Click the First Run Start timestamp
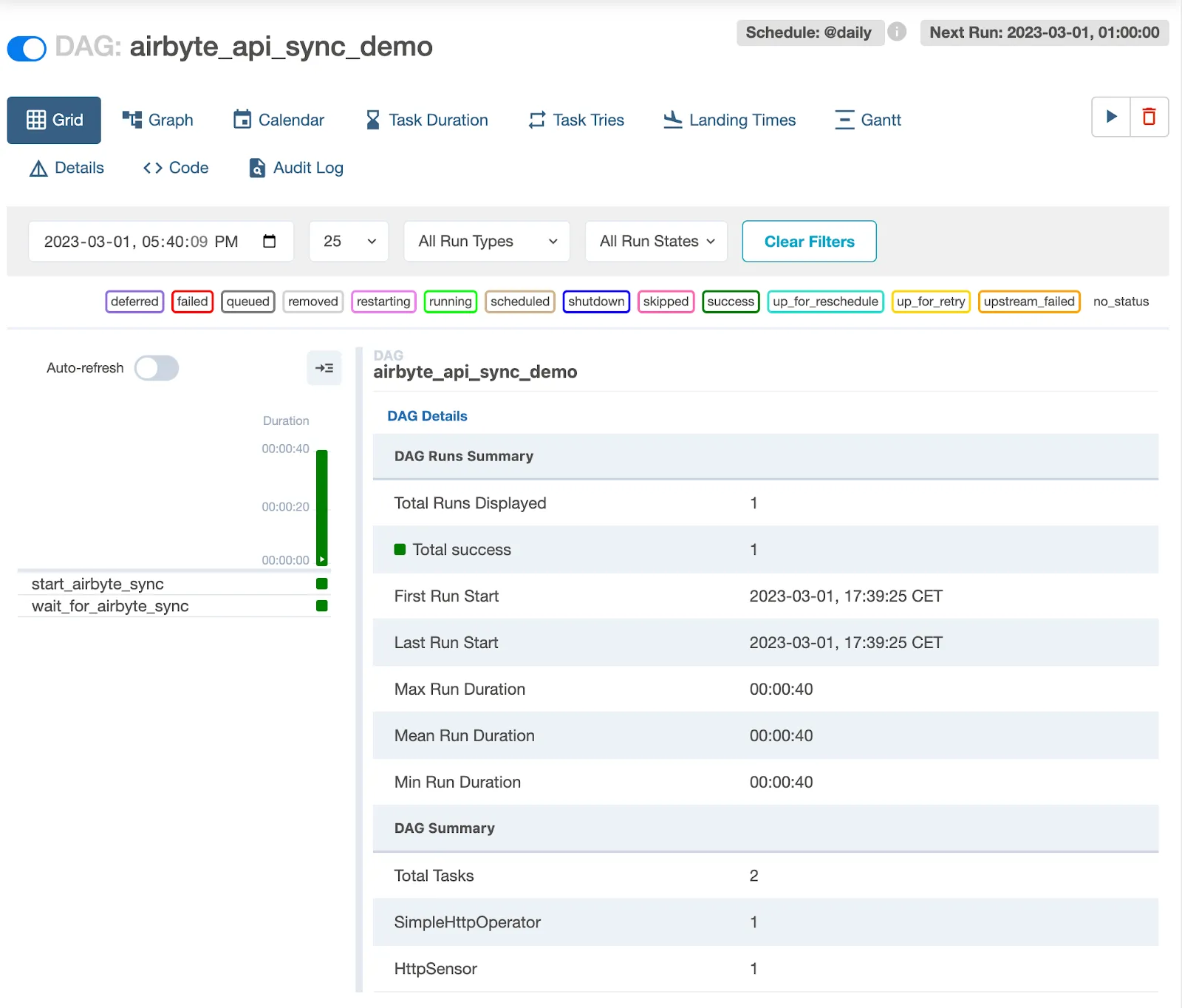This screenshot has width=1182, height=1008. [846, 596]
